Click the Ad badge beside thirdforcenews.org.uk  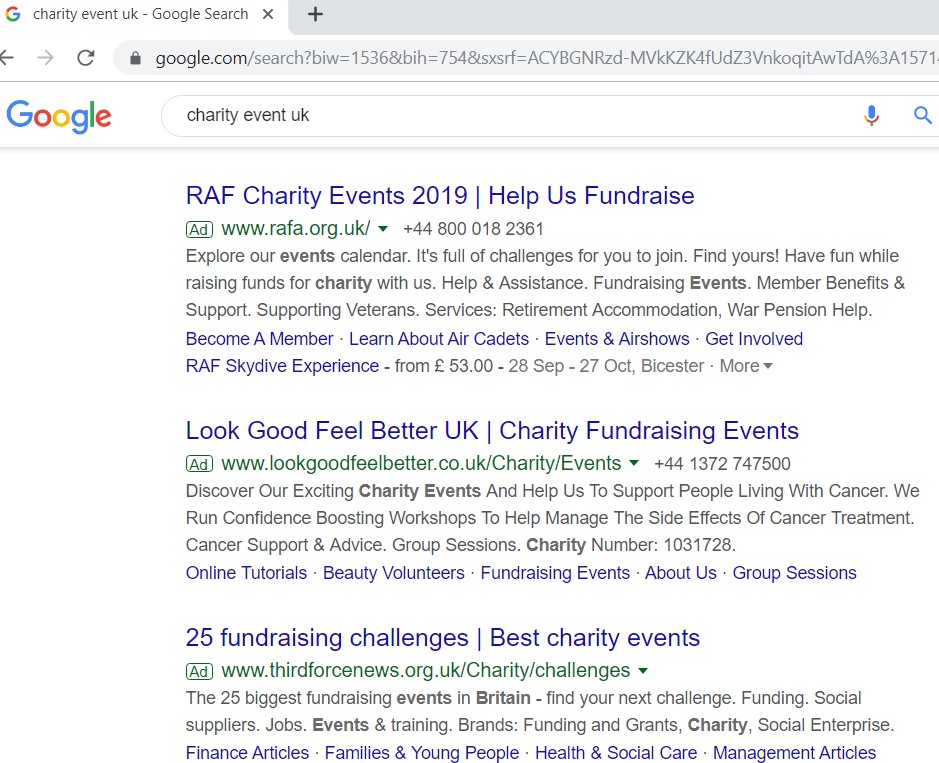(199, 671)
